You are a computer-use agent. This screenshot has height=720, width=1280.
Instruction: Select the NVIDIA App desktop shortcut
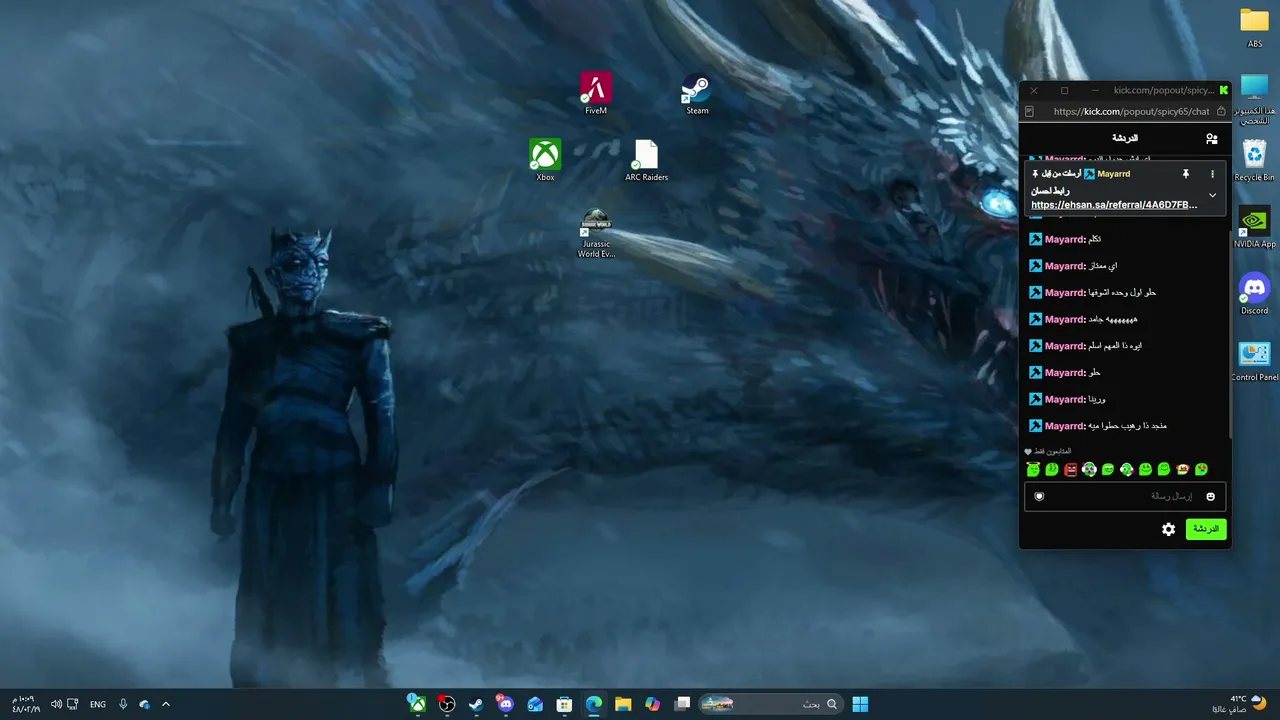pos(1254,228)
